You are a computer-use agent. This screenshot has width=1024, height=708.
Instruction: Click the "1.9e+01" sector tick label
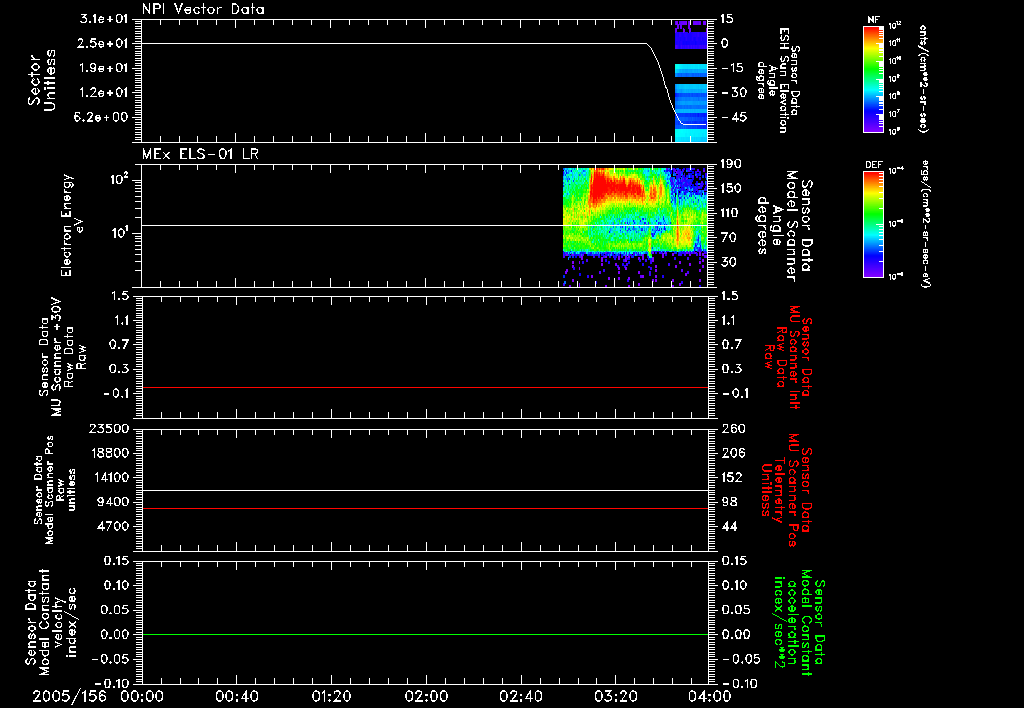click(x=104, y=68)
